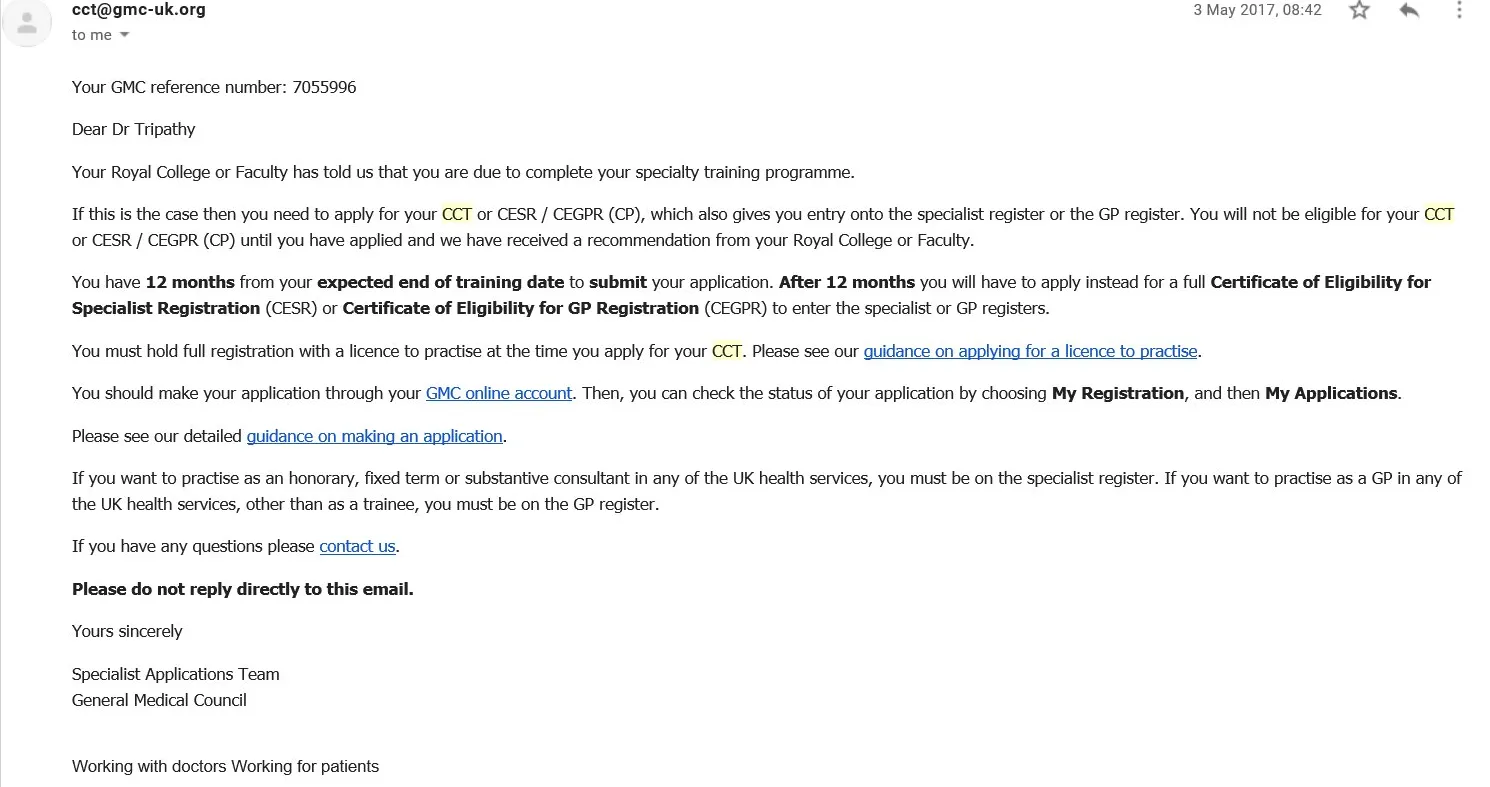Image resolution: width=1490 pixels, height=787 pixels.
Task: Click the GMC reference number 7055996
Action: pos(324,87)
